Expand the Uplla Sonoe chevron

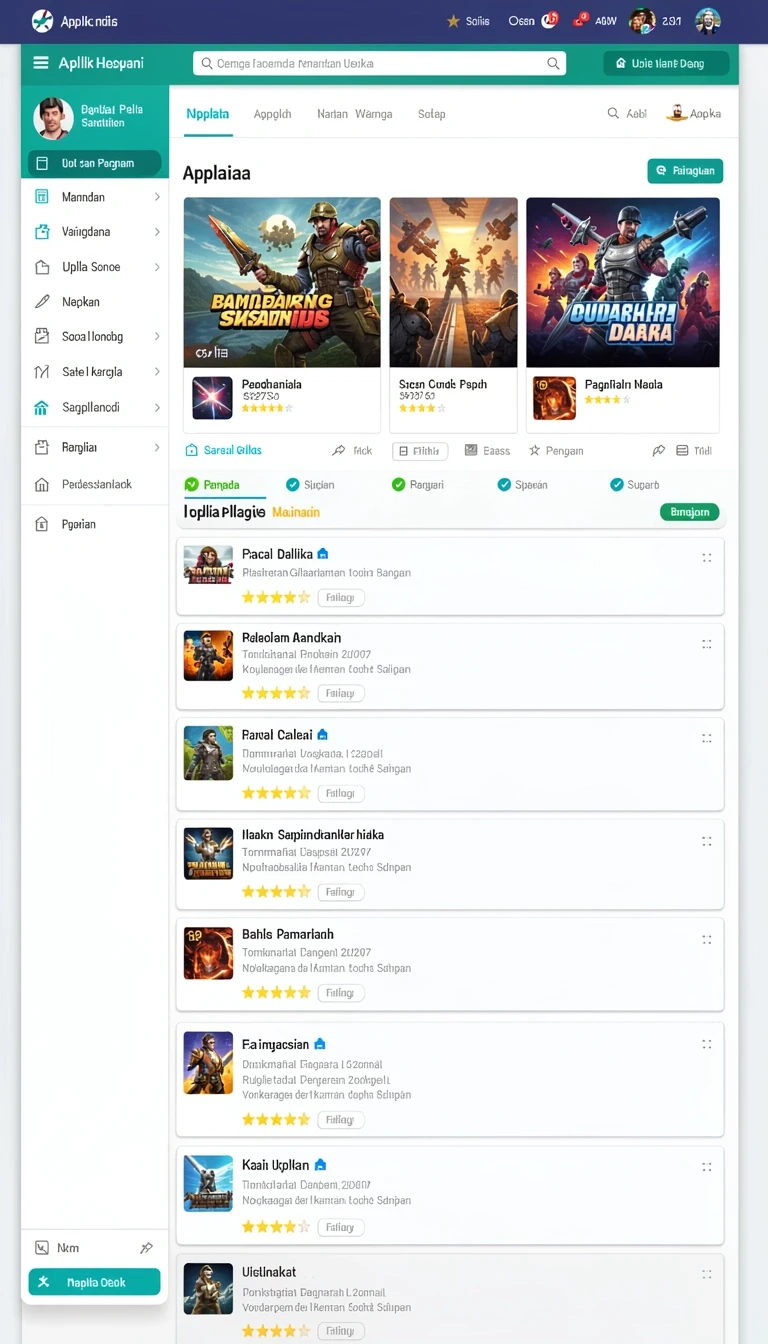pos(157,267)
